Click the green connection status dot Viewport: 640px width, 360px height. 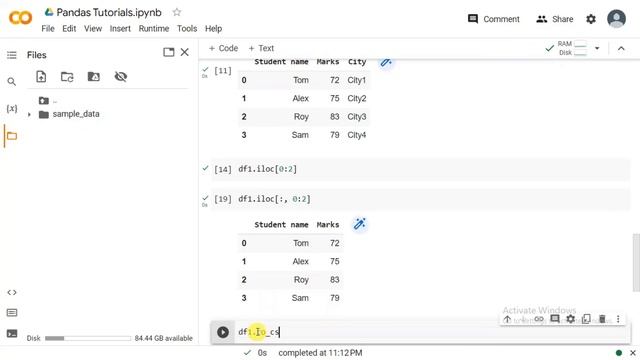[x=619, y=353]
